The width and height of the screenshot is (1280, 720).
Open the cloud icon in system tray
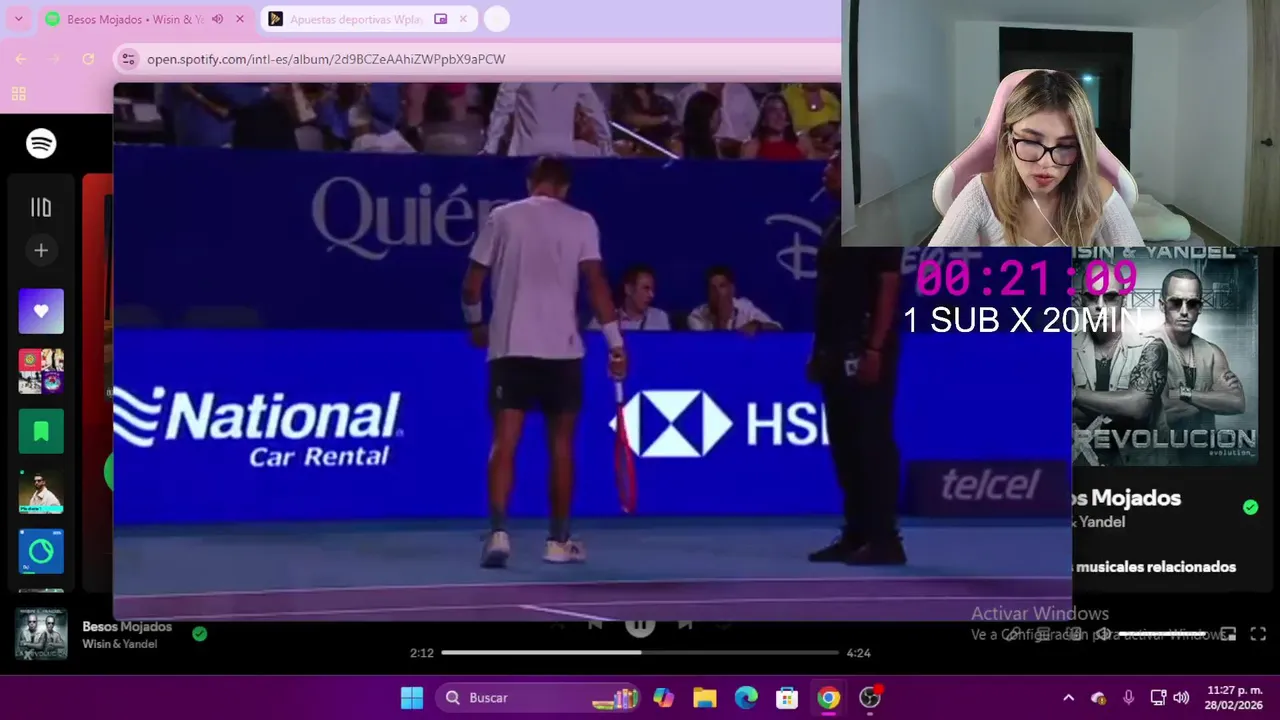tap(1099, 698)
